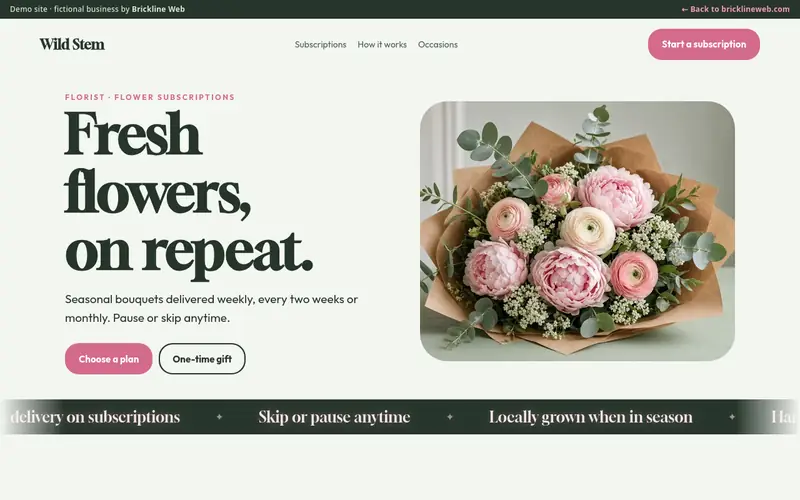Image resolution: width=800 pixels, height=500 pixels.
Task: Click Choose a plan button
Action: (109, 359)
